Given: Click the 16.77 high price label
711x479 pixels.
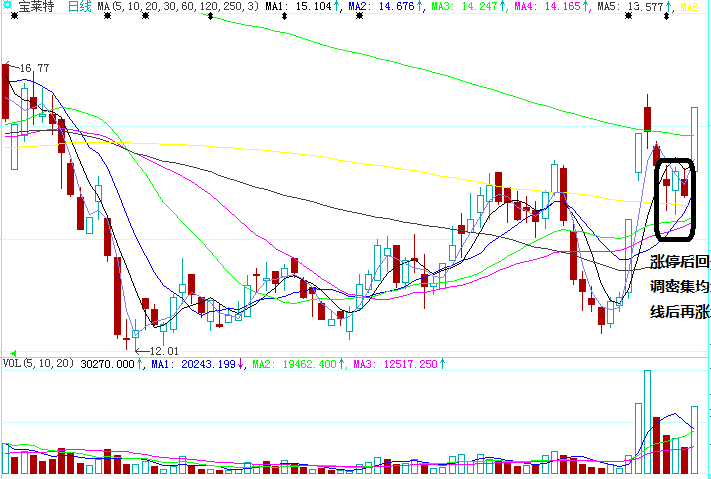Looking at the screenshot, I should 33,68.
